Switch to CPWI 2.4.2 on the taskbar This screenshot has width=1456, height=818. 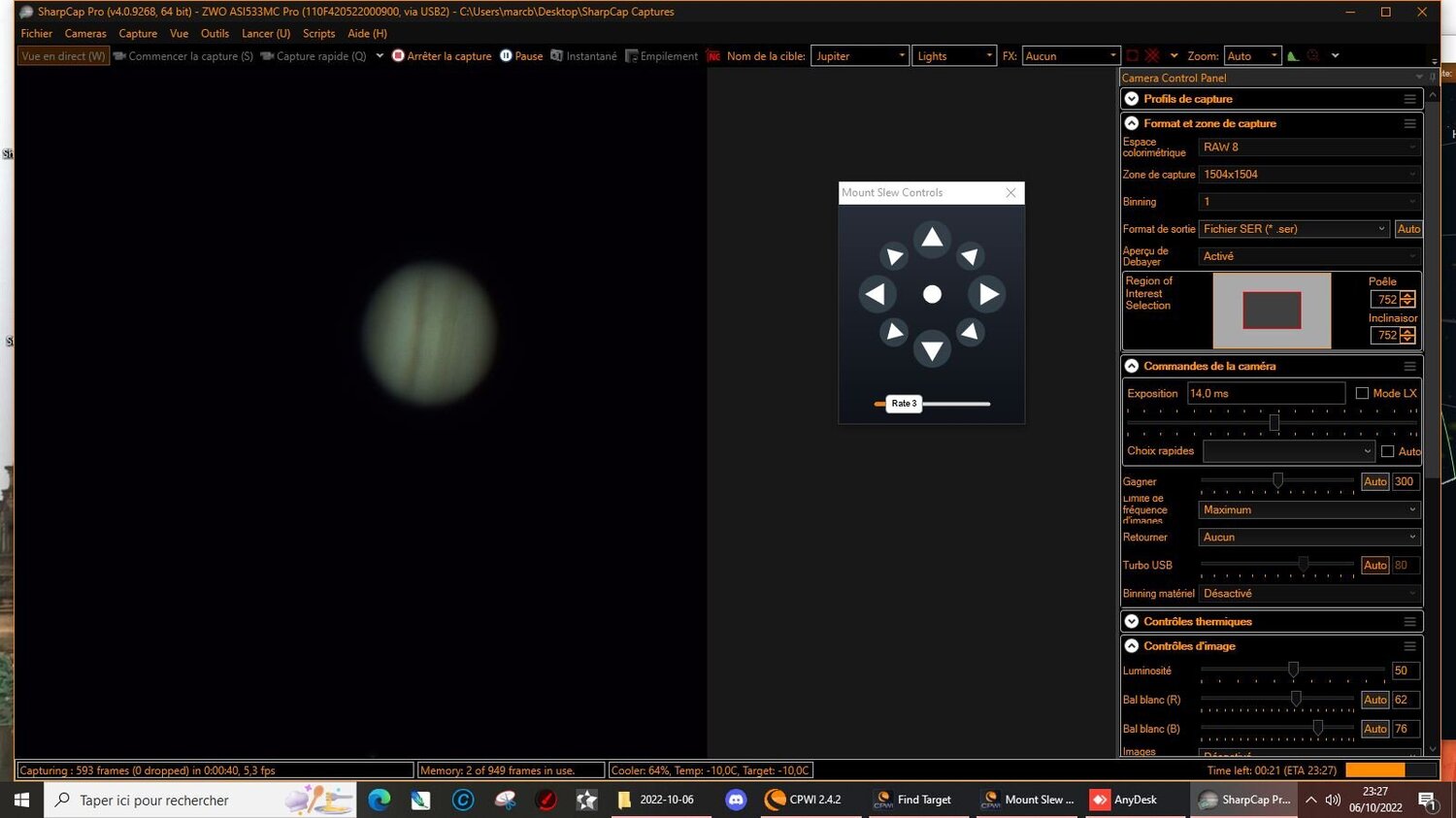point(804,799)
